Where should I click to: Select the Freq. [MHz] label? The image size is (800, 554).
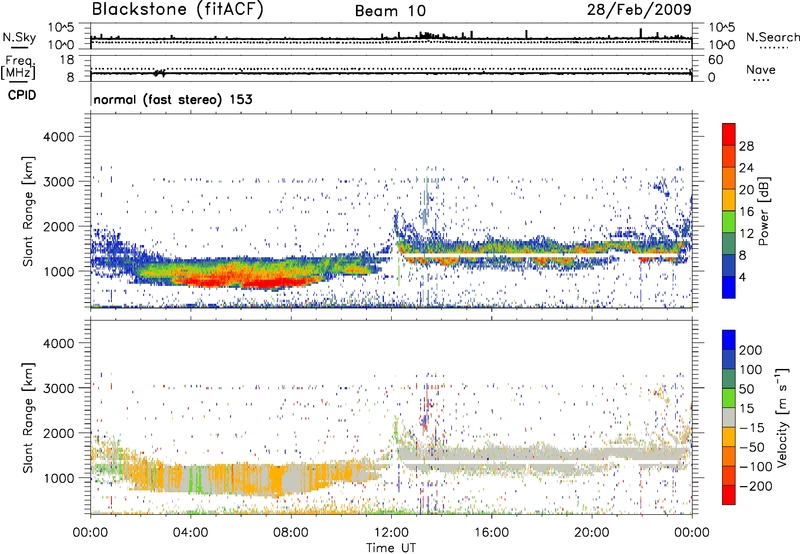pos(18,68)
